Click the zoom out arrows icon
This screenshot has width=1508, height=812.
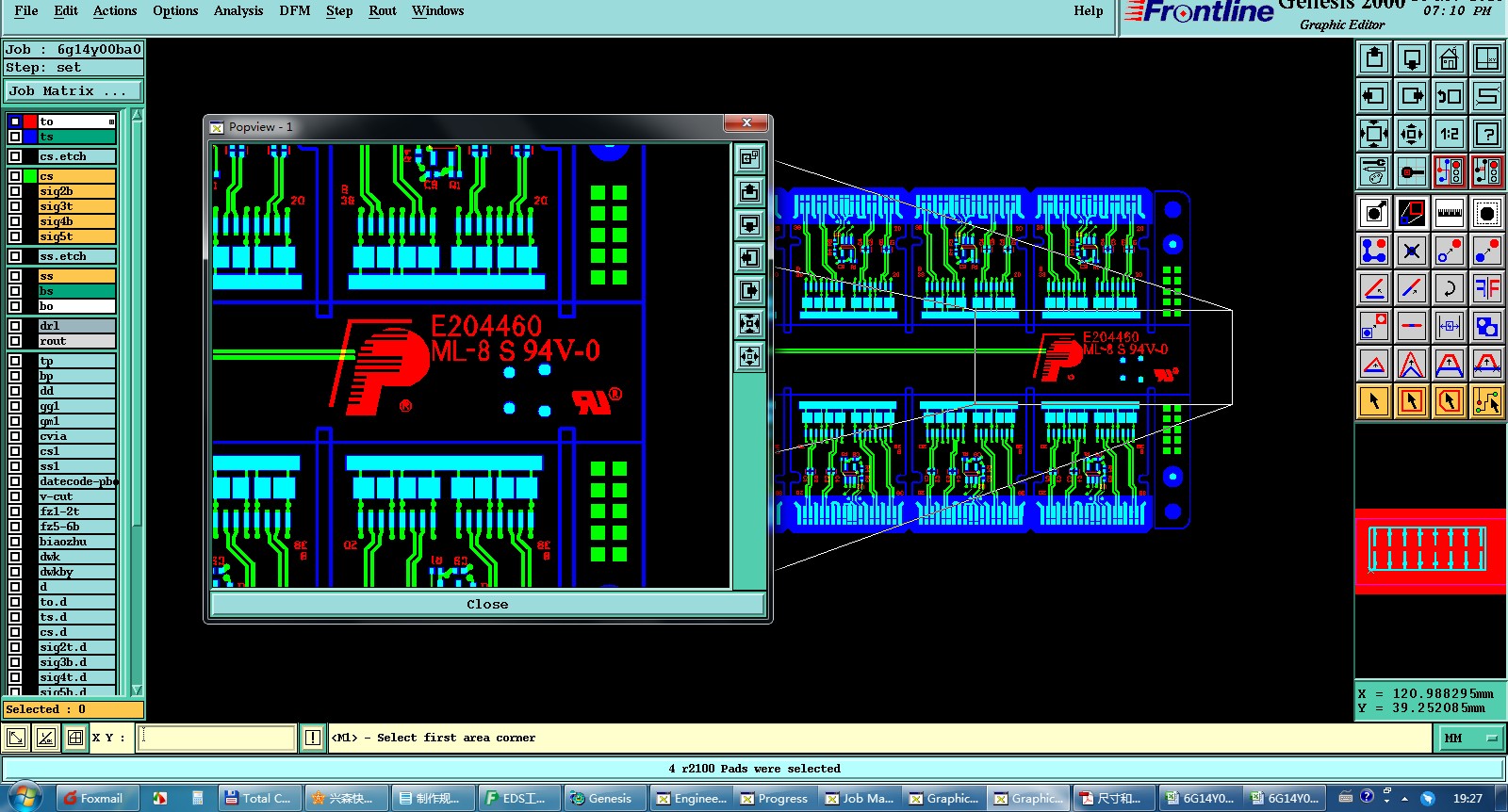(x=1412, y=134)
